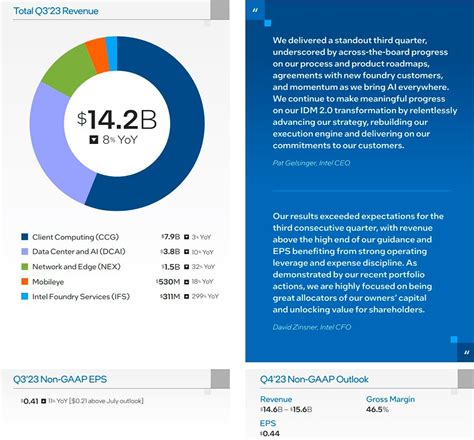Image resolution: width=474 pixels, height=440 pixels.
Task: Click the 'David Zinsner, Intel CFO' attribution
Action: (312, 327)
